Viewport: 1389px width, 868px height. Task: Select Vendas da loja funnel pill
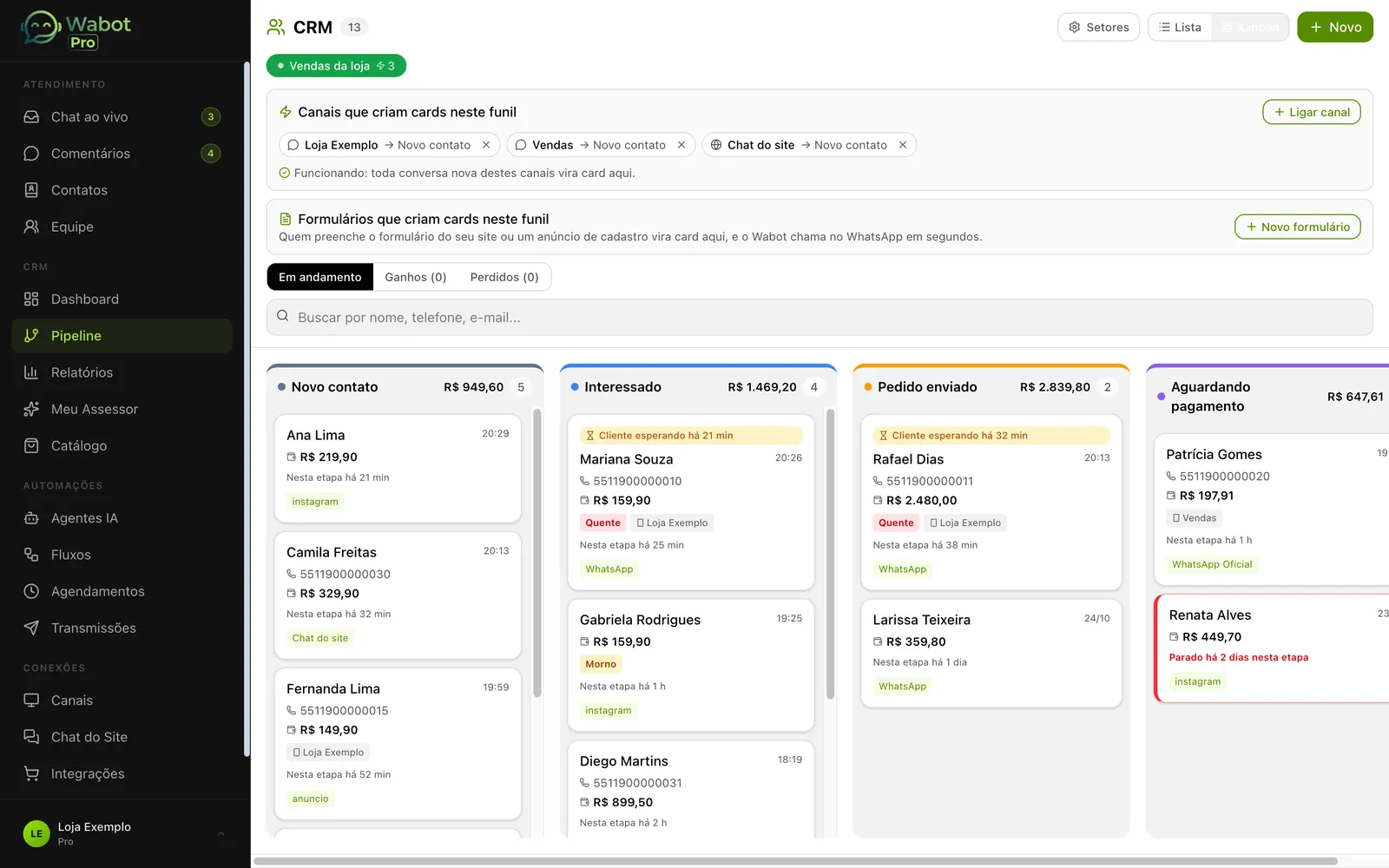coord(336,66)
